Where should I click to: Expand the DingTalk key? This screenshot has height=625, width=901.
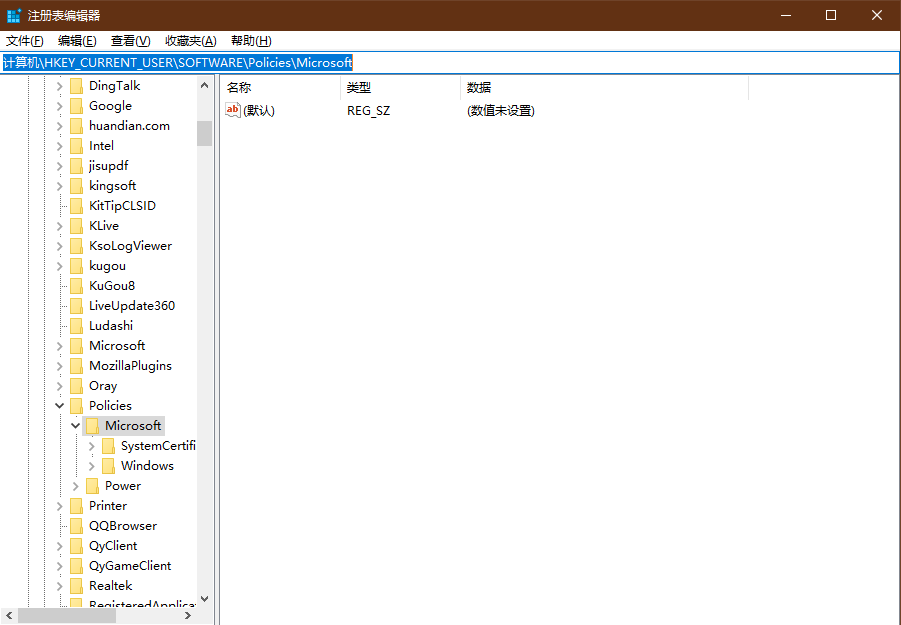coord(60,86)
